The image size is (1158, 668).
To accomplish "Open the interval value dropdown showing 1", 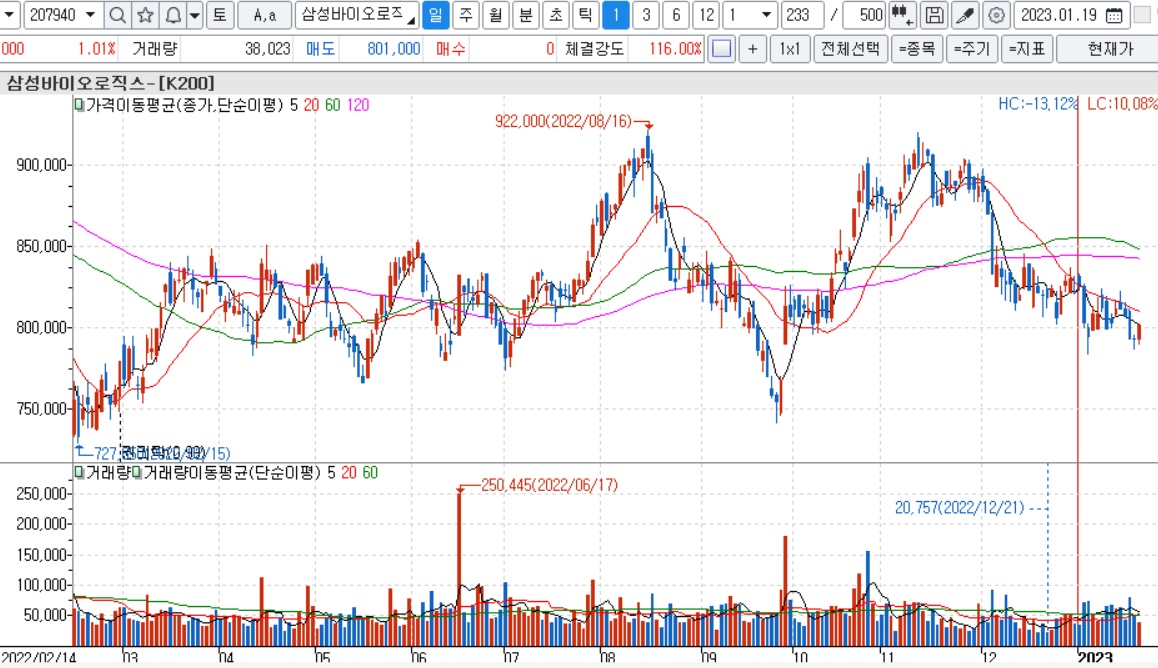I will 766,15.
